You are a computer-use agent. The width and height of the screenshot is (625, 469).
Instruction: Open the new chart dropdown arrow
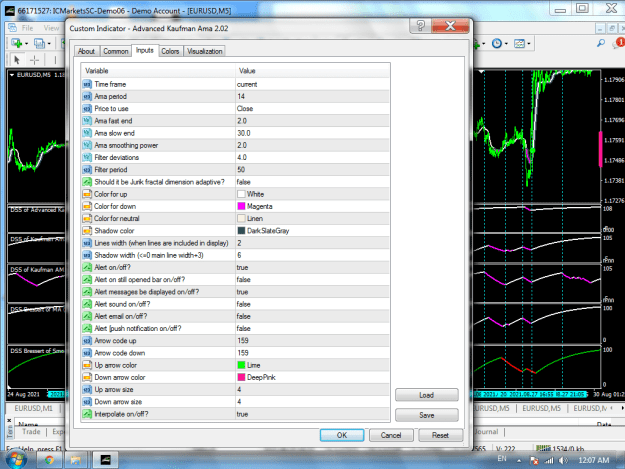pos(26,43)
